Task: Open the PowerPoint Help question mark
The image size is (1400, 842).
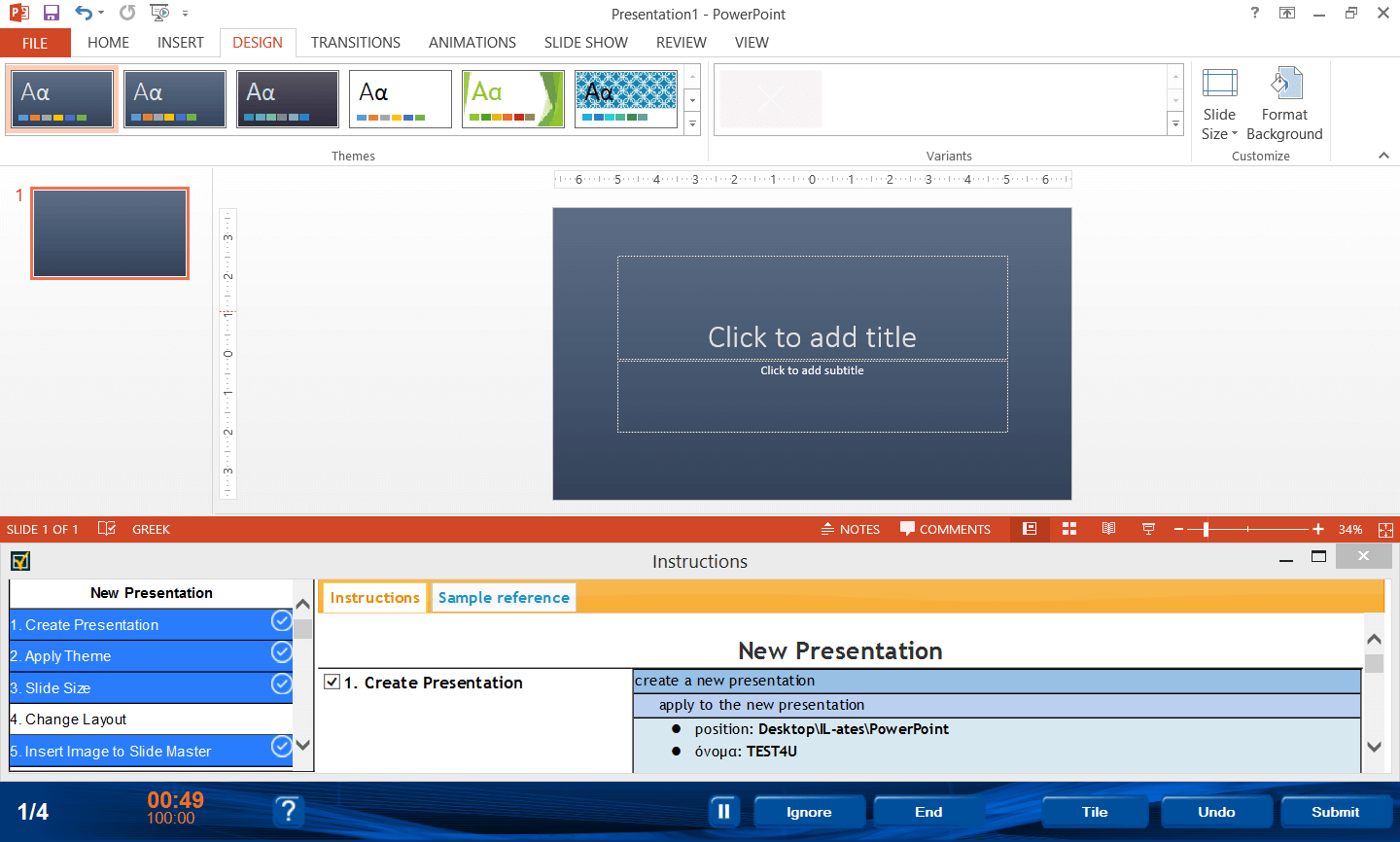Action: tap(1255, 13)
